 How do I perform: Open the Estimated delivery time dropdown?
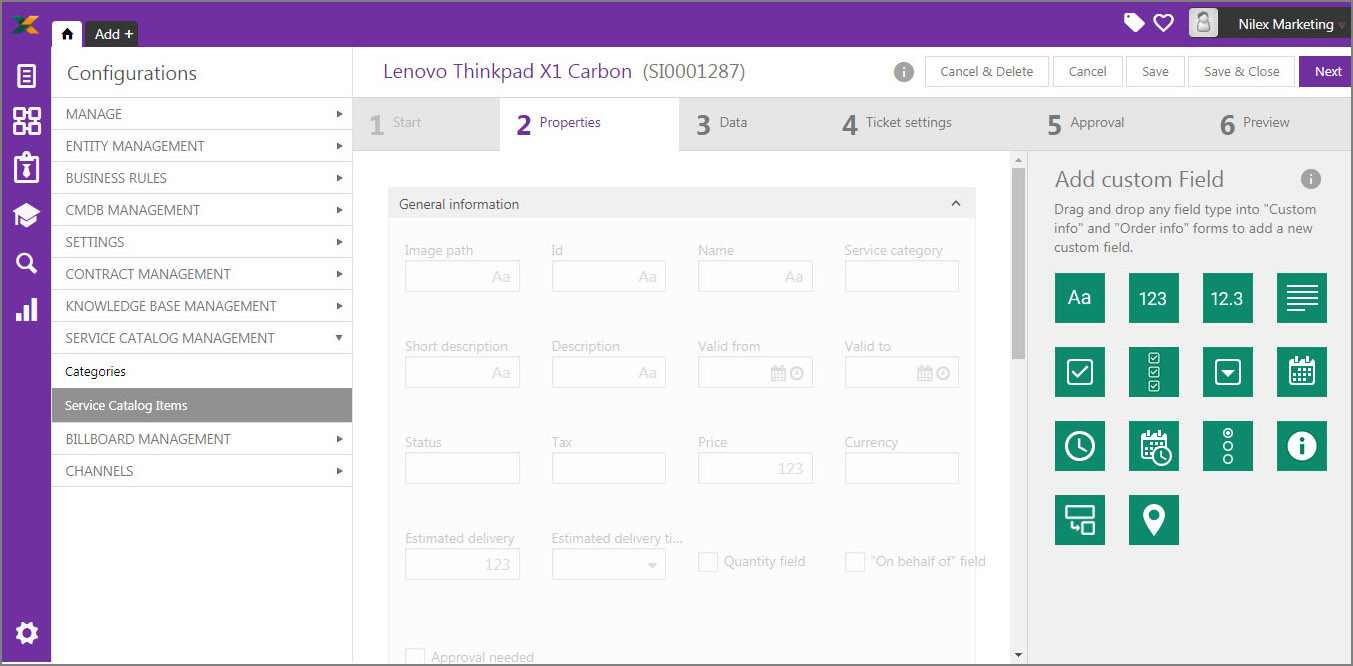(609, 565)
